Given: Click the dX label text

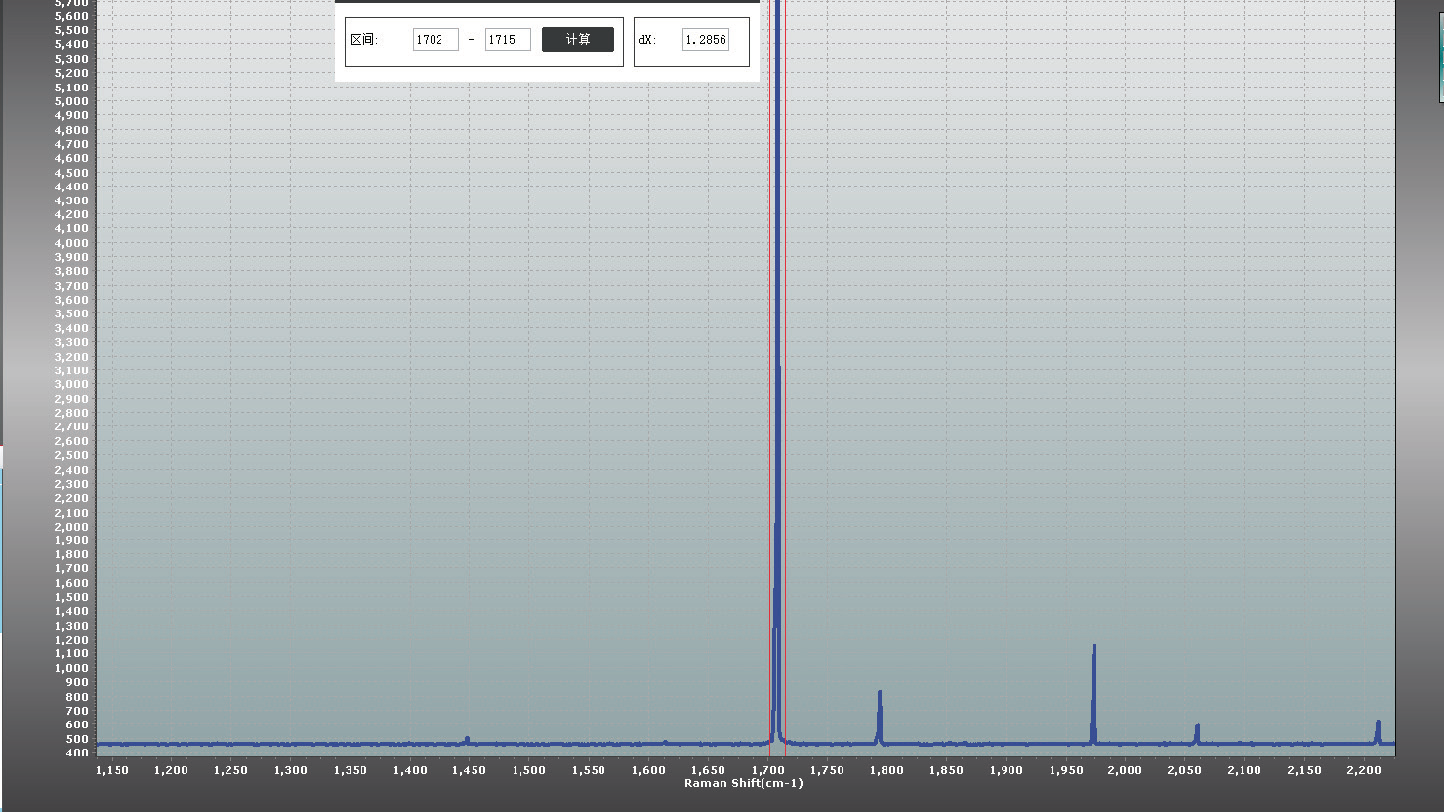Looking at the screenshot, I should click(647, 40).
